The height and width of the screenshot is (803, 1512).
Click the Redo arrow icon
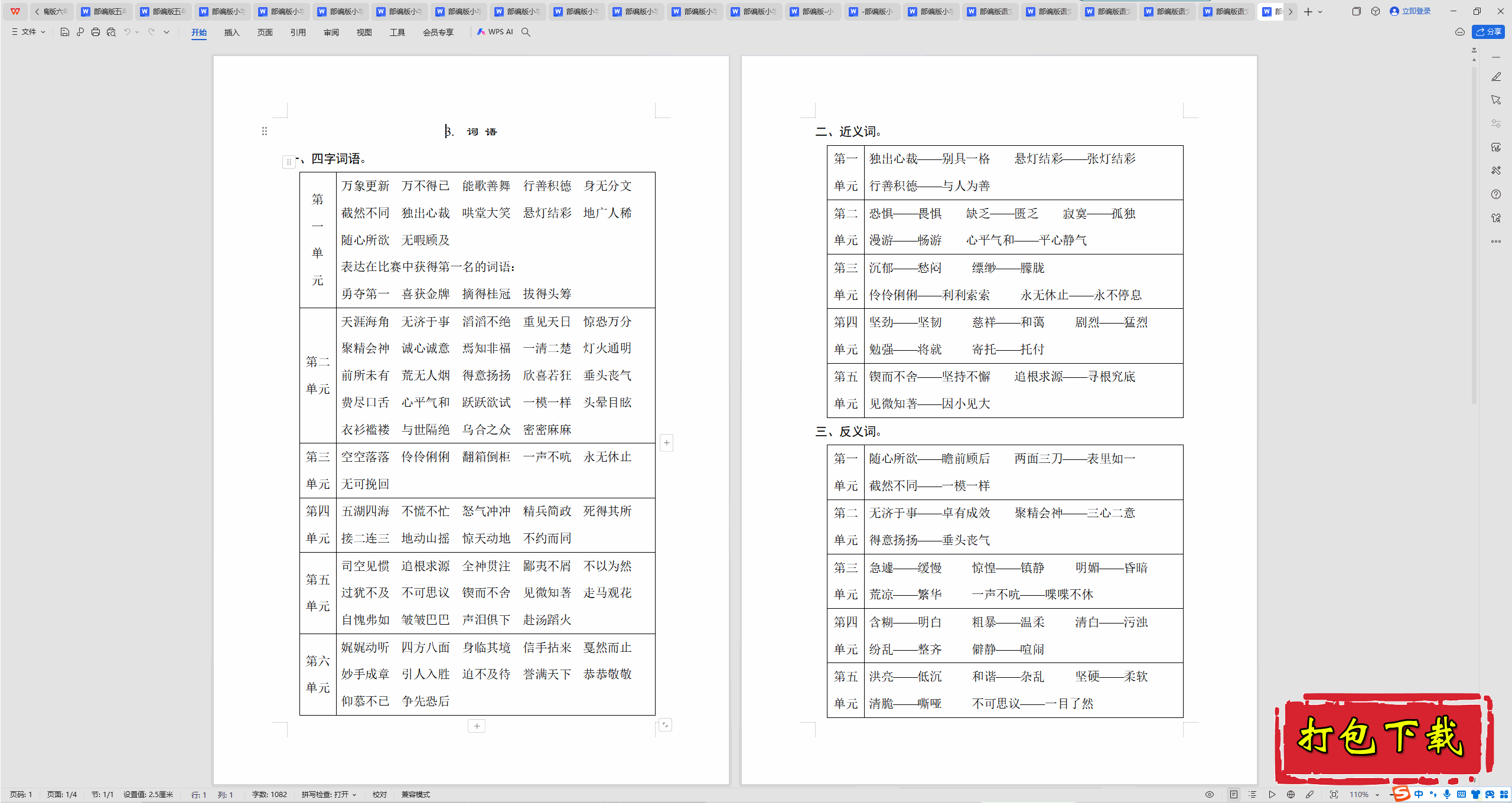tap(151, 32)
